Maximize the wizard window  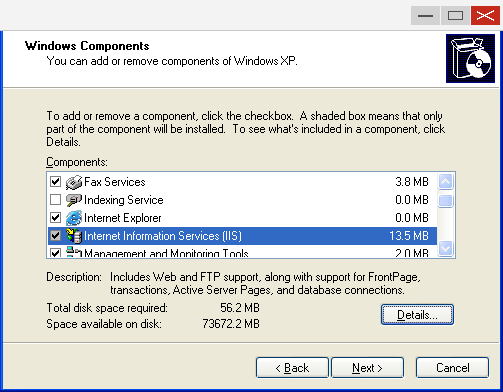coord(455,15)
